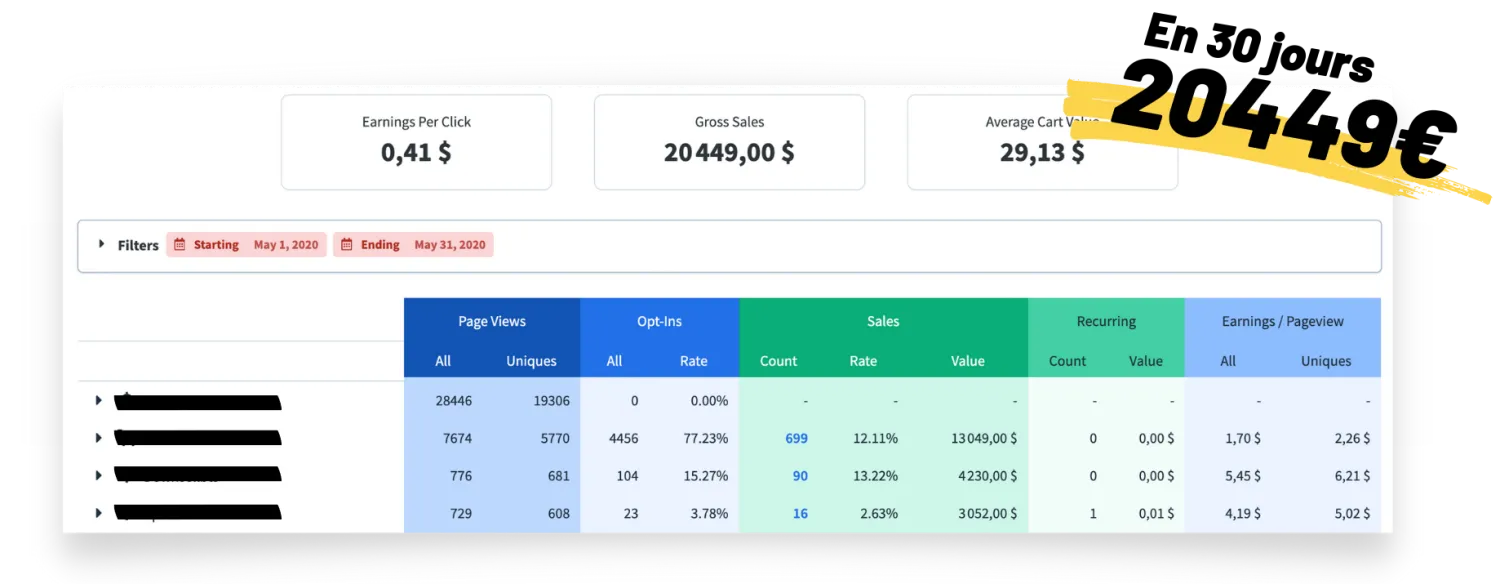Select the Opt-Ins column header
This screenshot has width=1500, height=584.
tap(659, 321)
